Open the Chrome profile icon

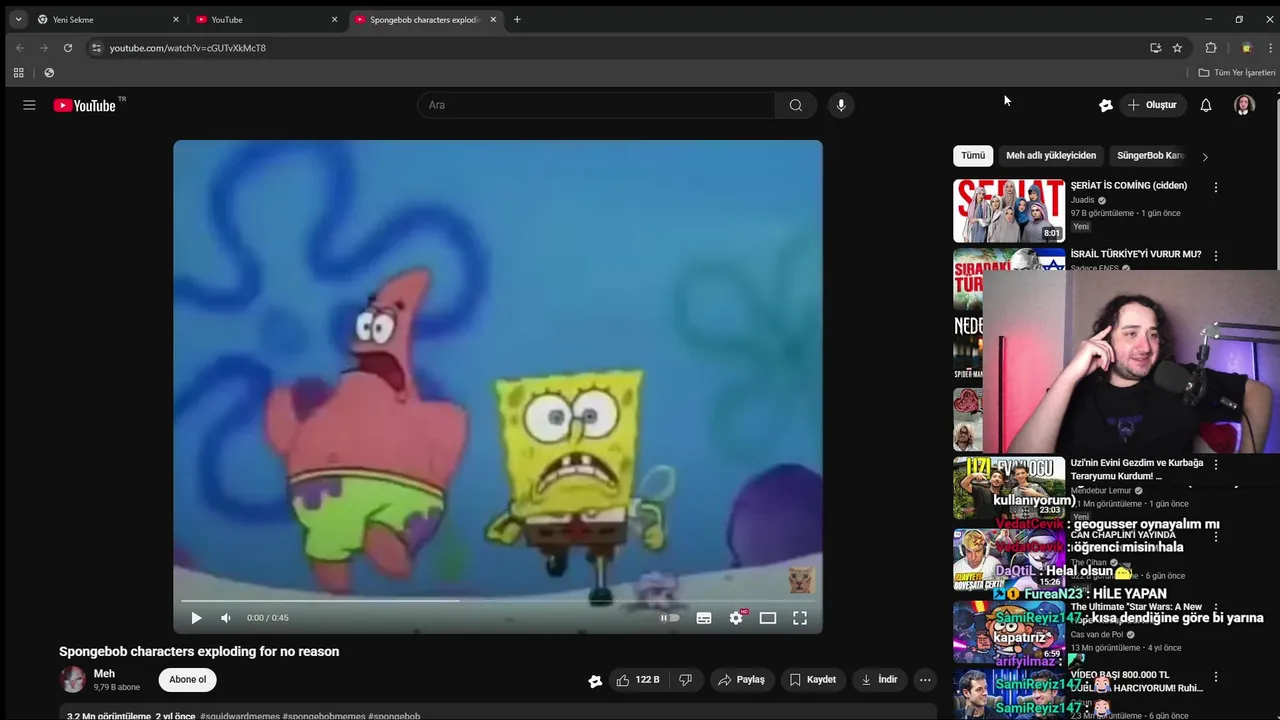1246,47
